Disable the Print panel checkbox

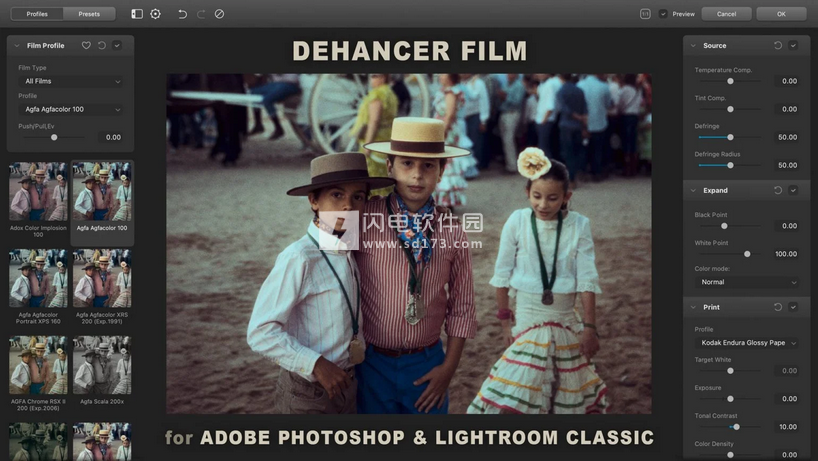coord(793,307)
